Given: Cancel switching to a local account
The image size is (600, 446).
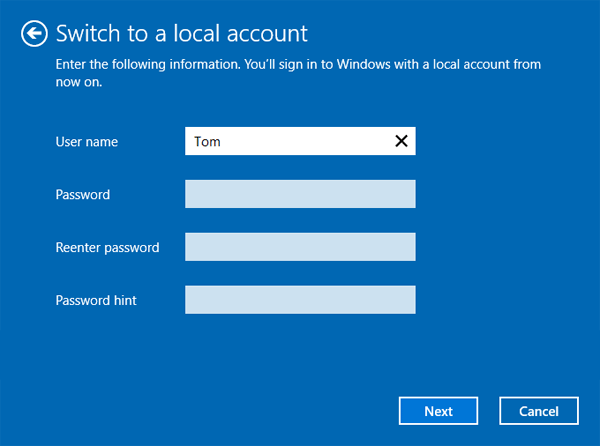Looking at the screenshot, I should pos(538,411).
